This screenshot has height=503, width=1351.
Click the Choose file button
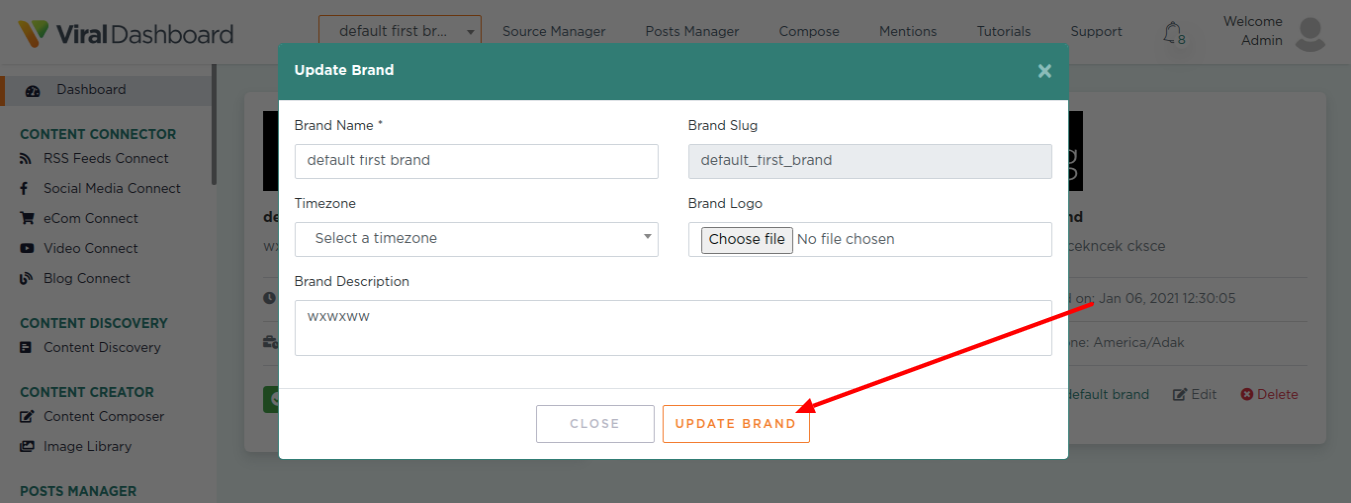(x=746, y=240)
